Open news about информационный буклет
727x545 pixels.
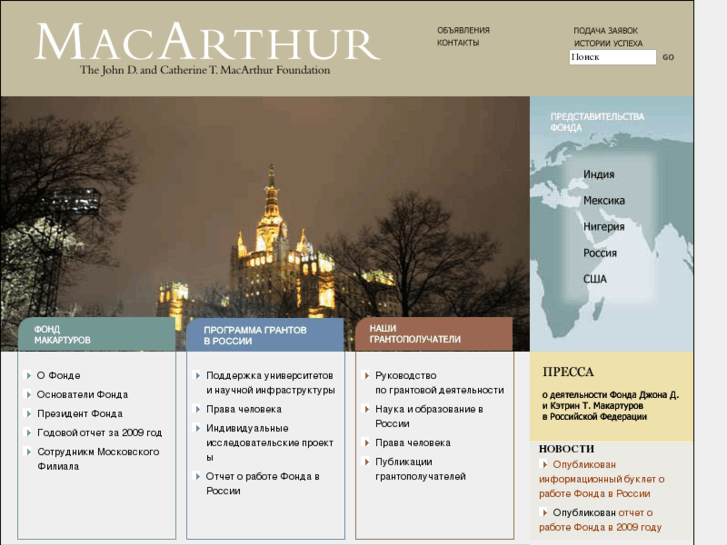[602, 479]
